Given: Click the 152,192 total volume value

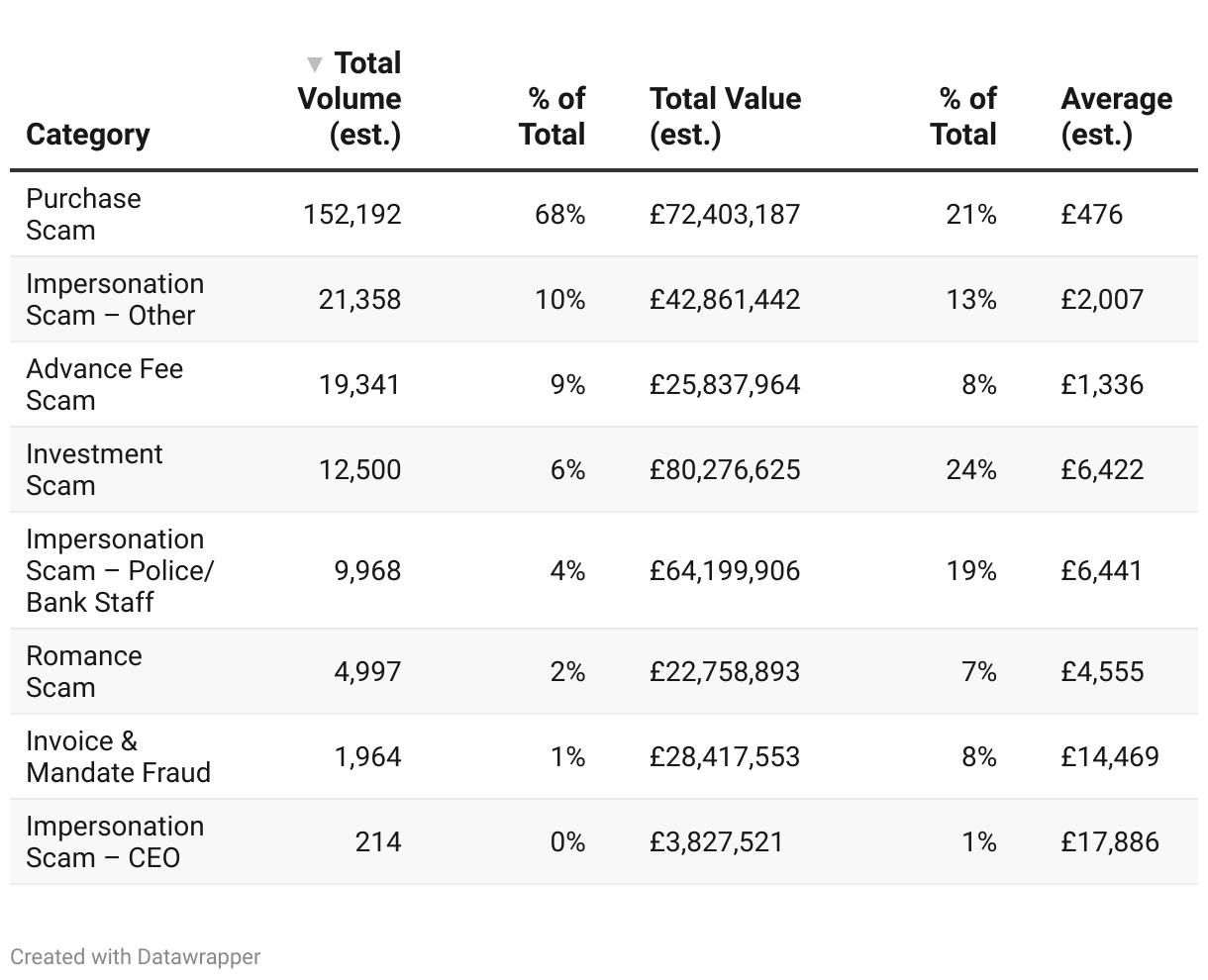Looking at the screenshot, I should click(x=352, y=214).
